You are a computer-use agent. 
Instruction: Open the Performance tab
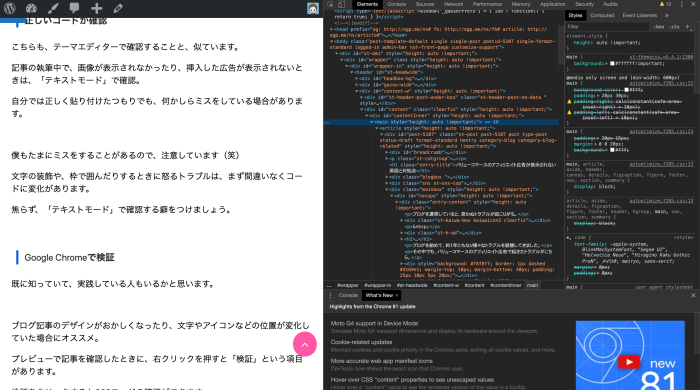coord(488,4)
